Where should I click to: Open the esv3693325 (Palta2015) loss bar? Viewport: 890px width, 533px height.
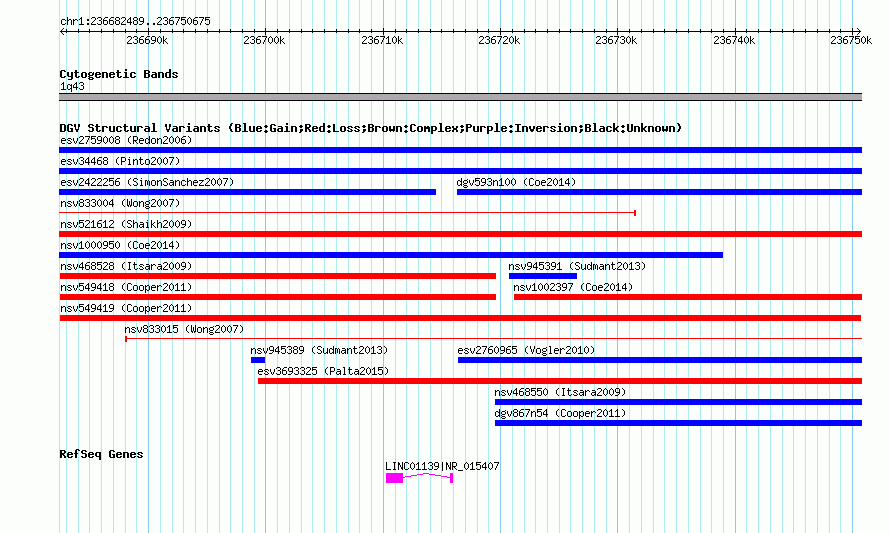560,381
